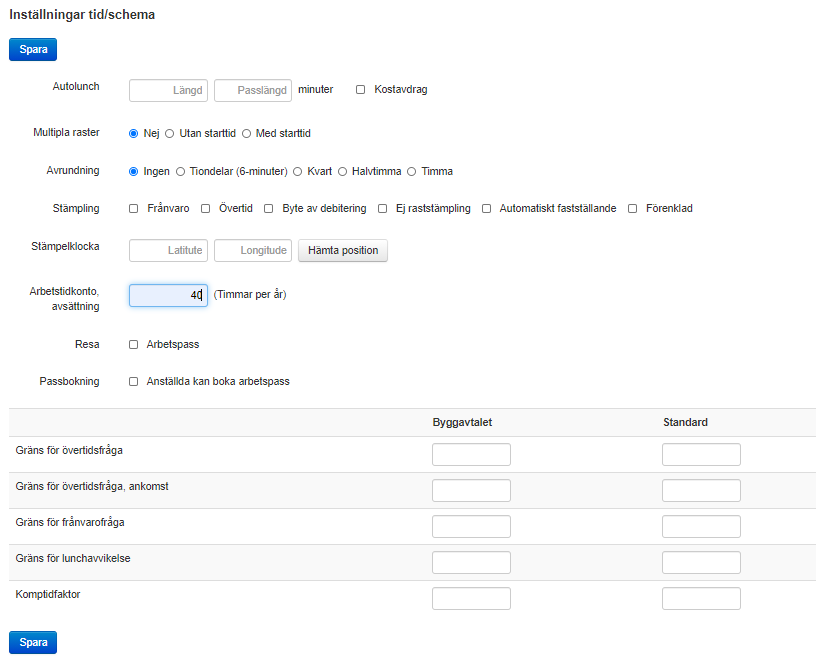The image size is (816, 664).
Task: Click the Latitute input field
Action: tap(168, 250)
